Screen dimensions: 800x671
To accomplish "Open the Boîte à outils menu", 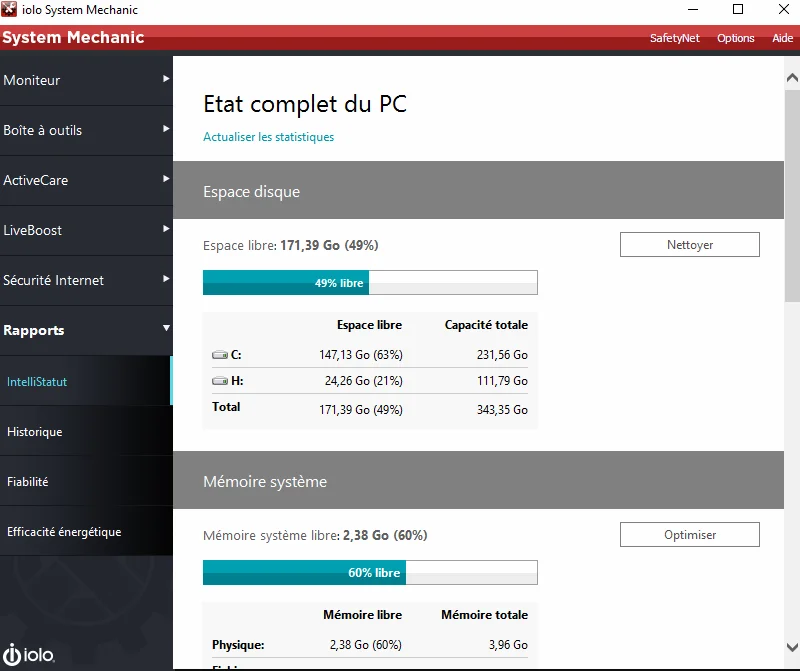I will (x=86, y=131).
